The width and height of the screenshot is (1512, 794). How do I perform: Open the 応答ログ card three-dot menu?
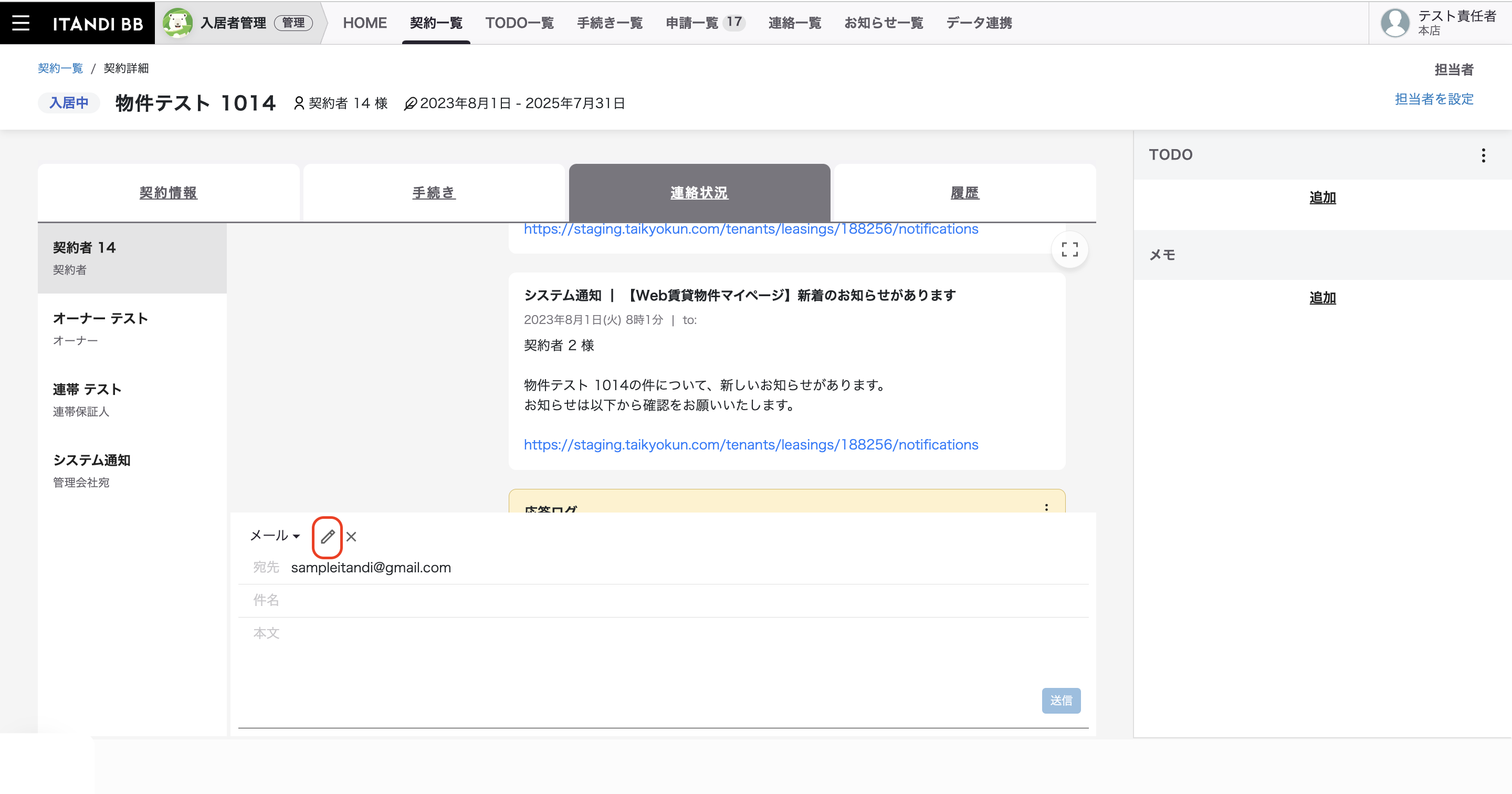1046,507
